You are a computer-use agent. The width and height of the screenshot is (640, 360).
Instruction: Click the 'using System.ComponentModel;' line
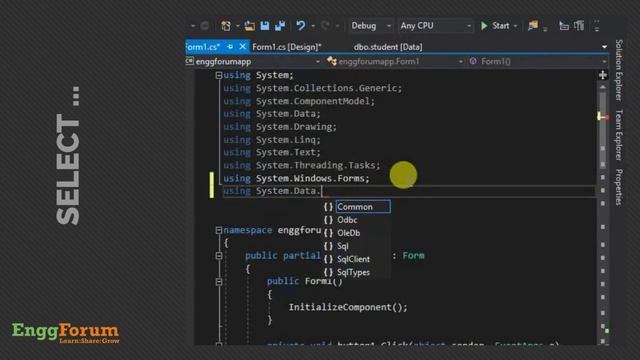point(299,101)
